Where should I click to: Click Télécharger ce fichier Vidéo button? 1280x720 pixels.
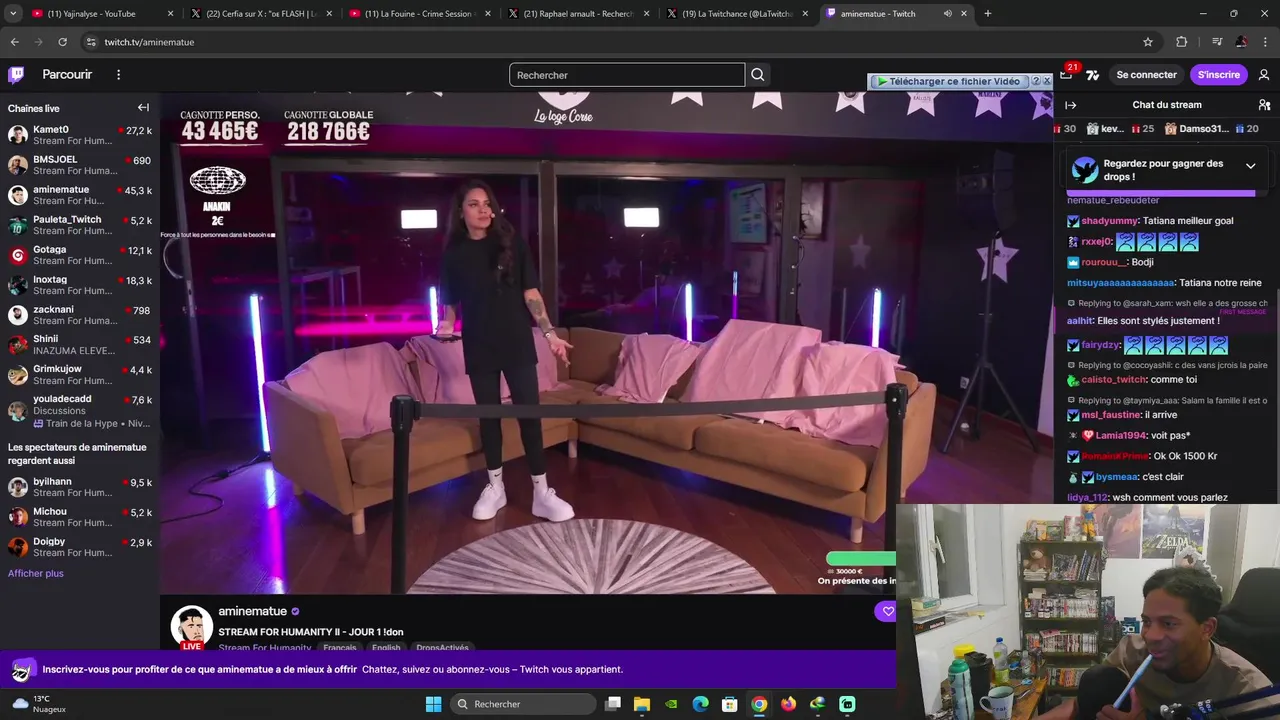(949, 81)
